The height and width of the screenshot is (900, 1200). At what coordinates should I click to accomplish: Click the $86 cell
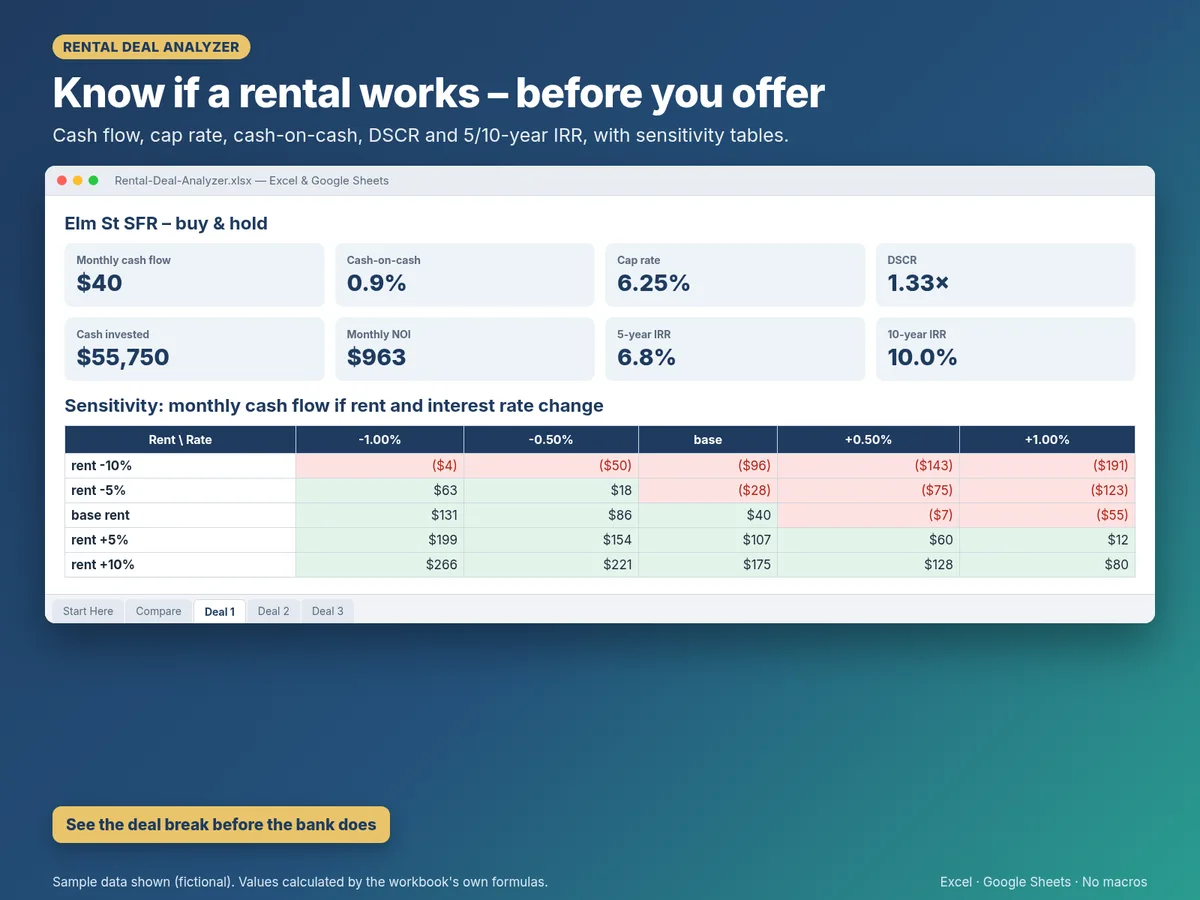(551, 515)
